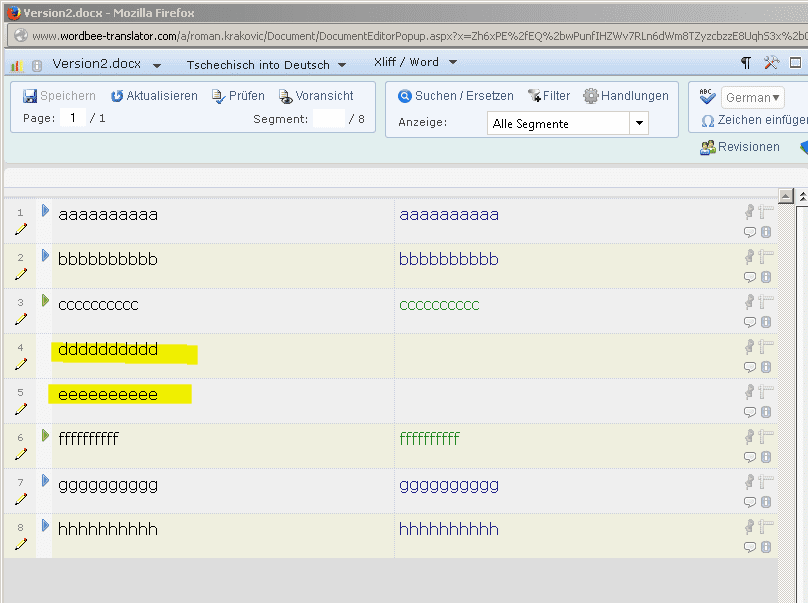Click the pencil icon of segment 8
This screenshot has width=808, height=603.
[21, 543]
